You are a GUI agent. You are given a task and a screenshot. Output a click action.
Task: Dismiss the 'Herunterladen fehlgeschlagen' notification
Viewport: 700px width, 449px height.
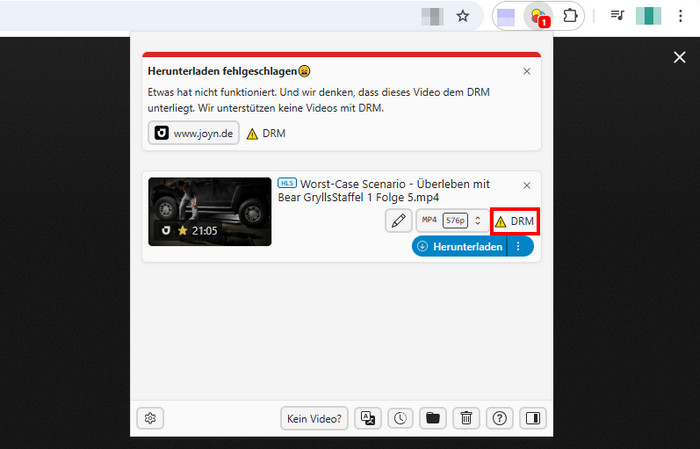pos(527,71)
